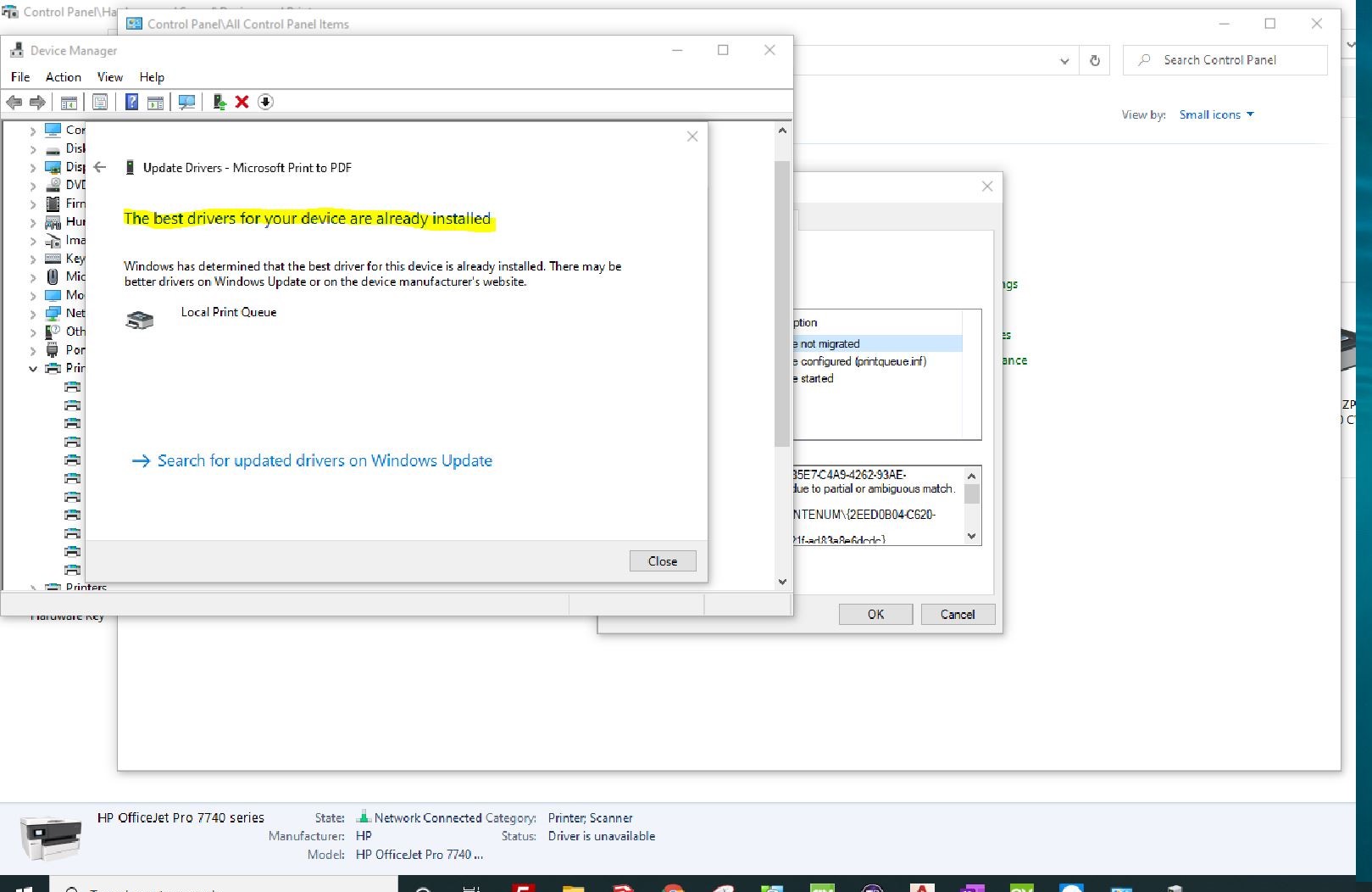Click the red X Uninstall device icon
Screen dimensions: 1372x892
tap(242, 102)
